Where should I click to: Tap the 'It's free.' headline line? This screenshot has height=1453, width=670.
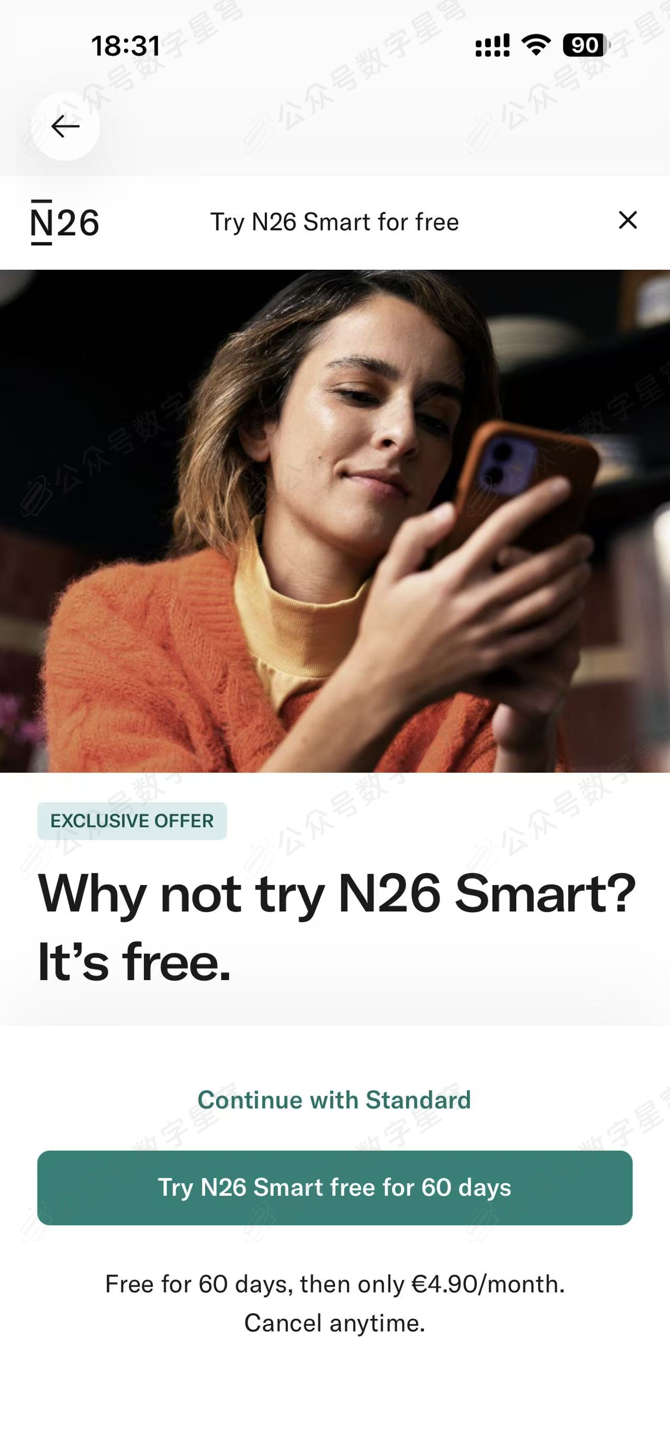(x=134, y=963)
